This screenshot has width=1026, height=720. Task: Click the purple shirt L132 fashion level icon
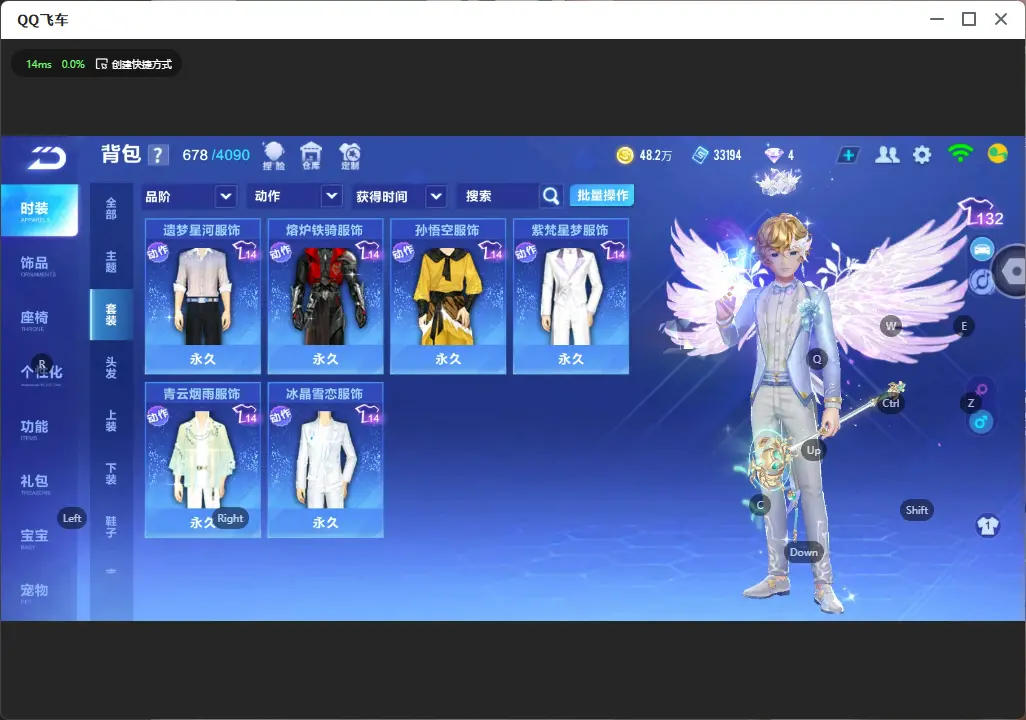click(x=982, y=213)
